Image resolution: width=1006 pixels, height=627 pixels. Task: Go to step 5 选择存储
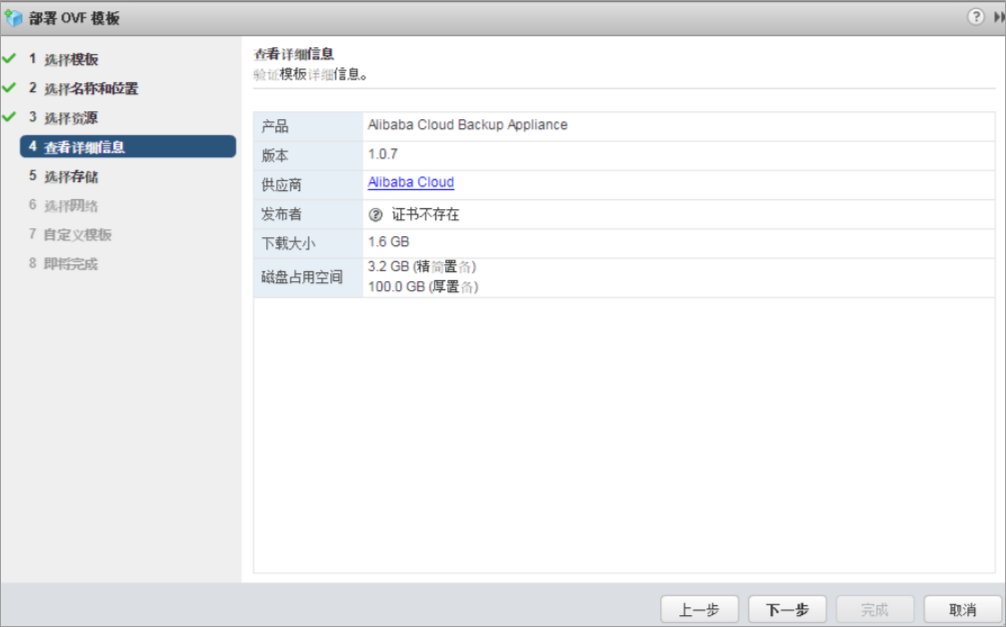click(64, 176)
